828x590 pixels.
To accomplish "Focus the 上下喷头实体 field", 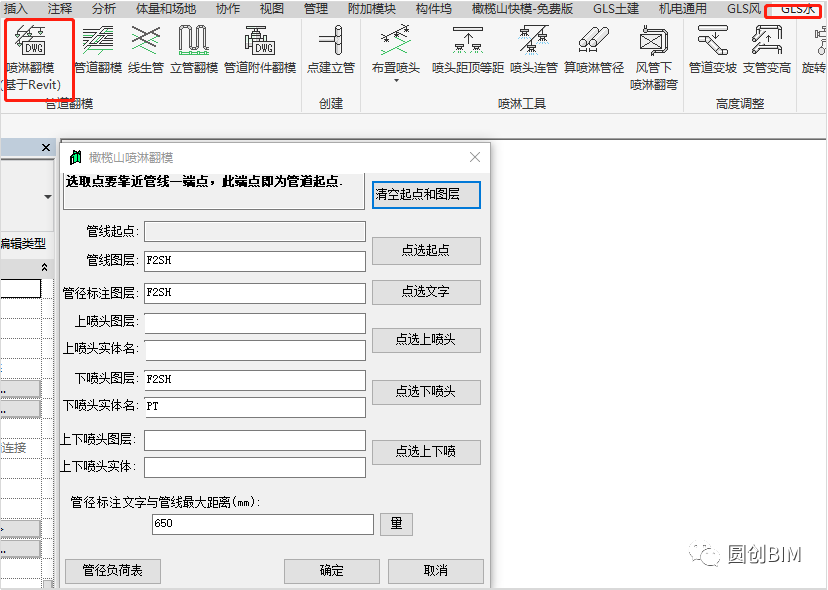I will click(255, 467).
